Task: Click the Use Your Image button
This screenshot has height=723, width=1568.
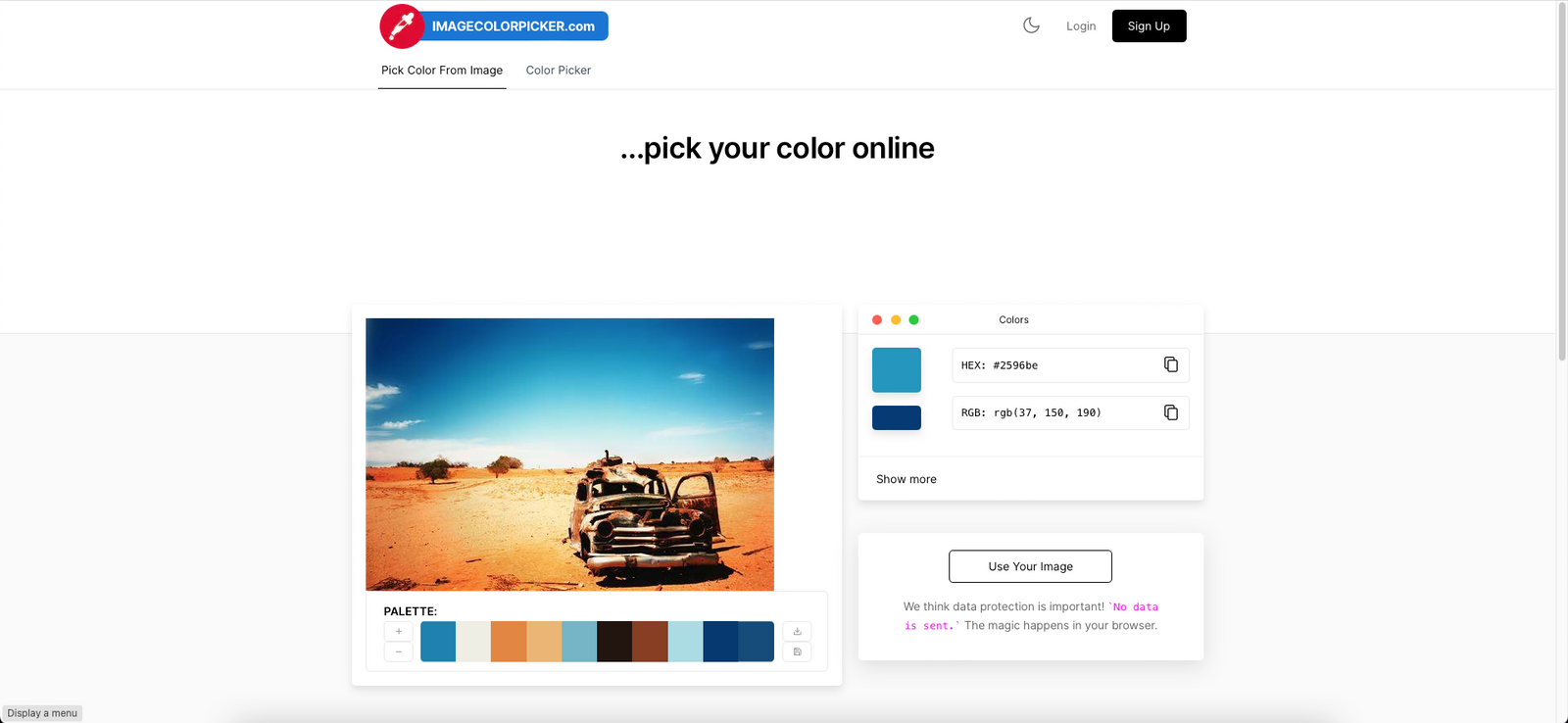Action: 1030,566
